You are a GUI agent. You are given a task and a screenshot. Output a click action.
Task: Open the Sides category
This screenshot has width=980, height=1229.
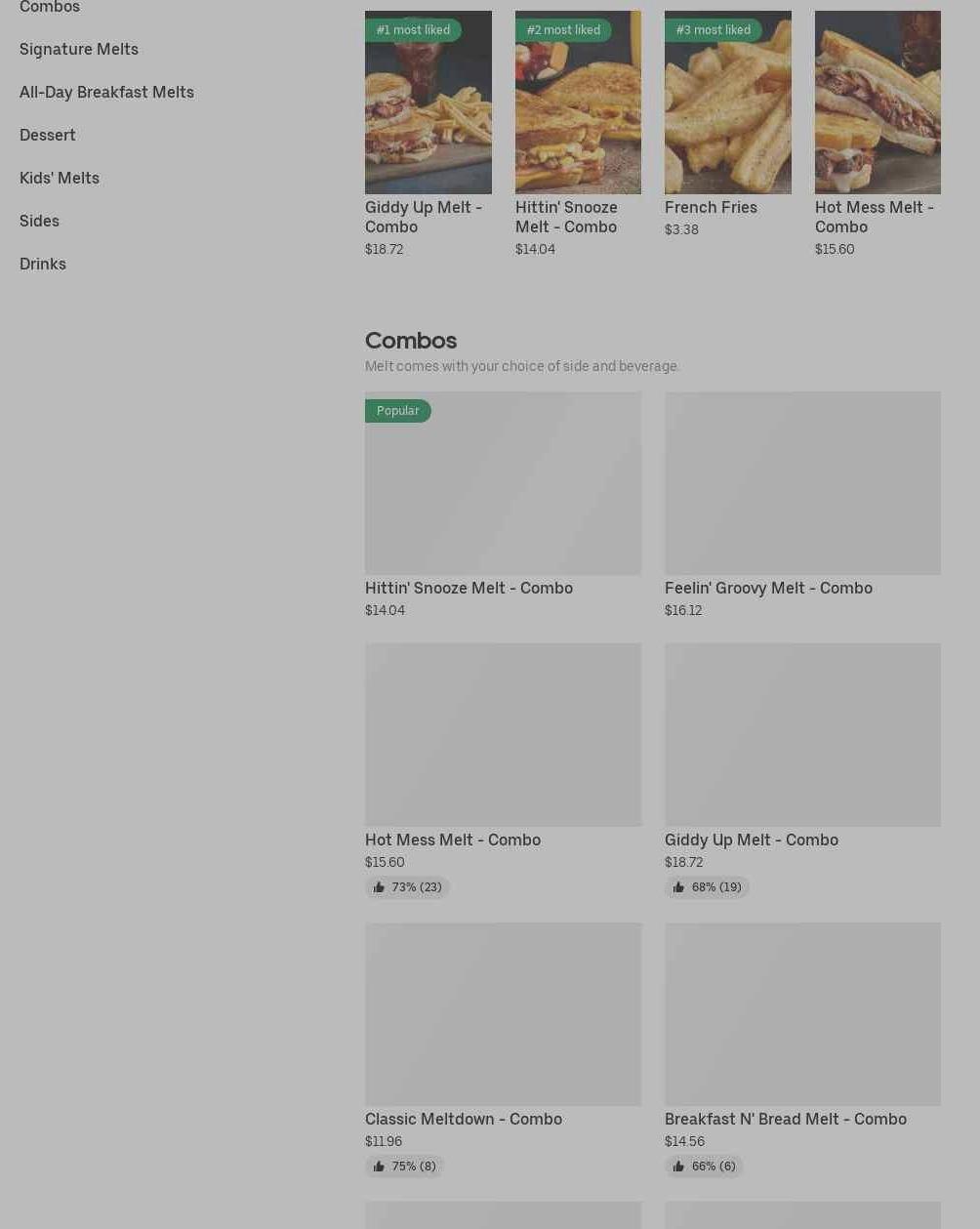[39, 221]
